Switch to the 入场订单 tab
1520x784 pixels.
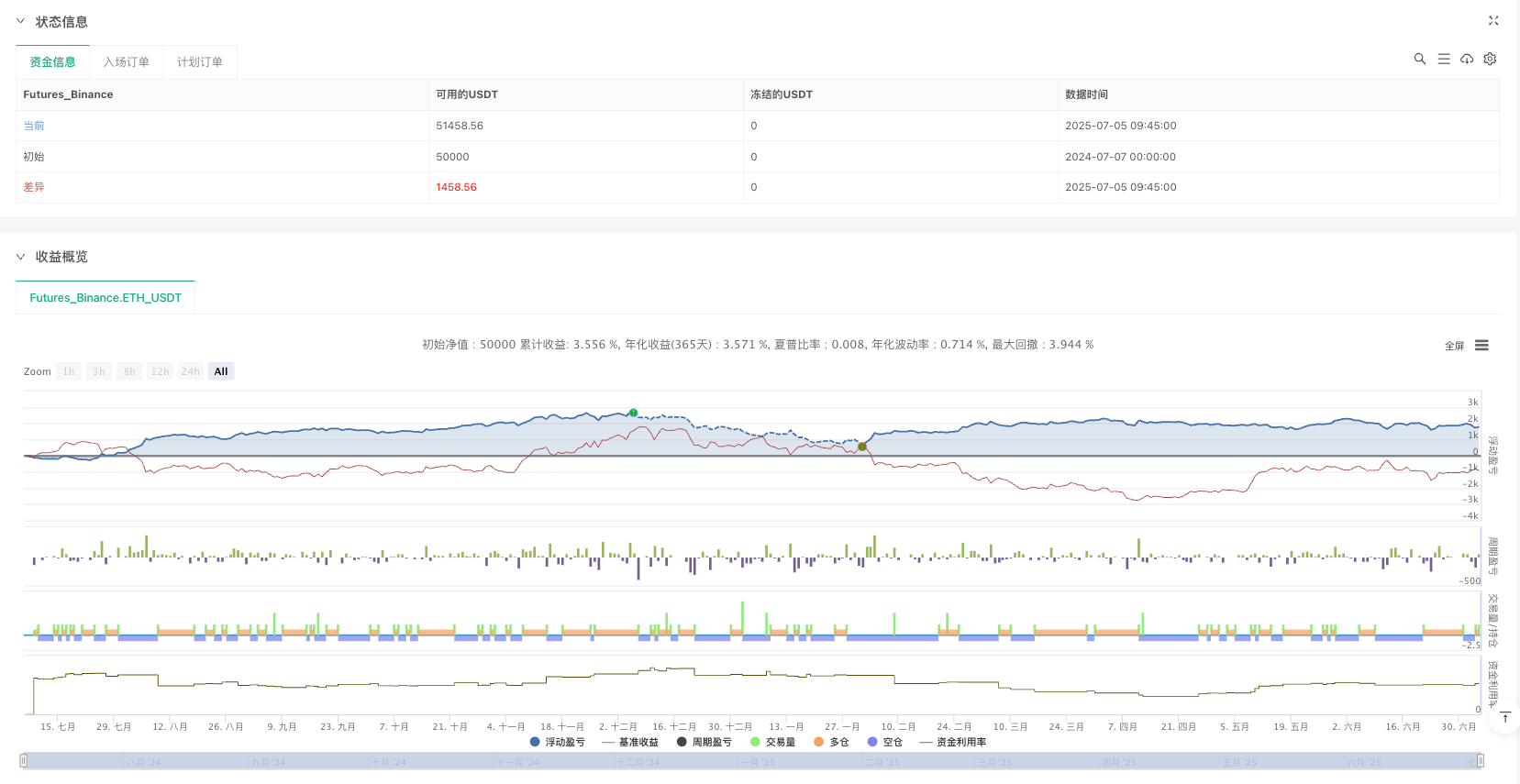coord(126,62)
